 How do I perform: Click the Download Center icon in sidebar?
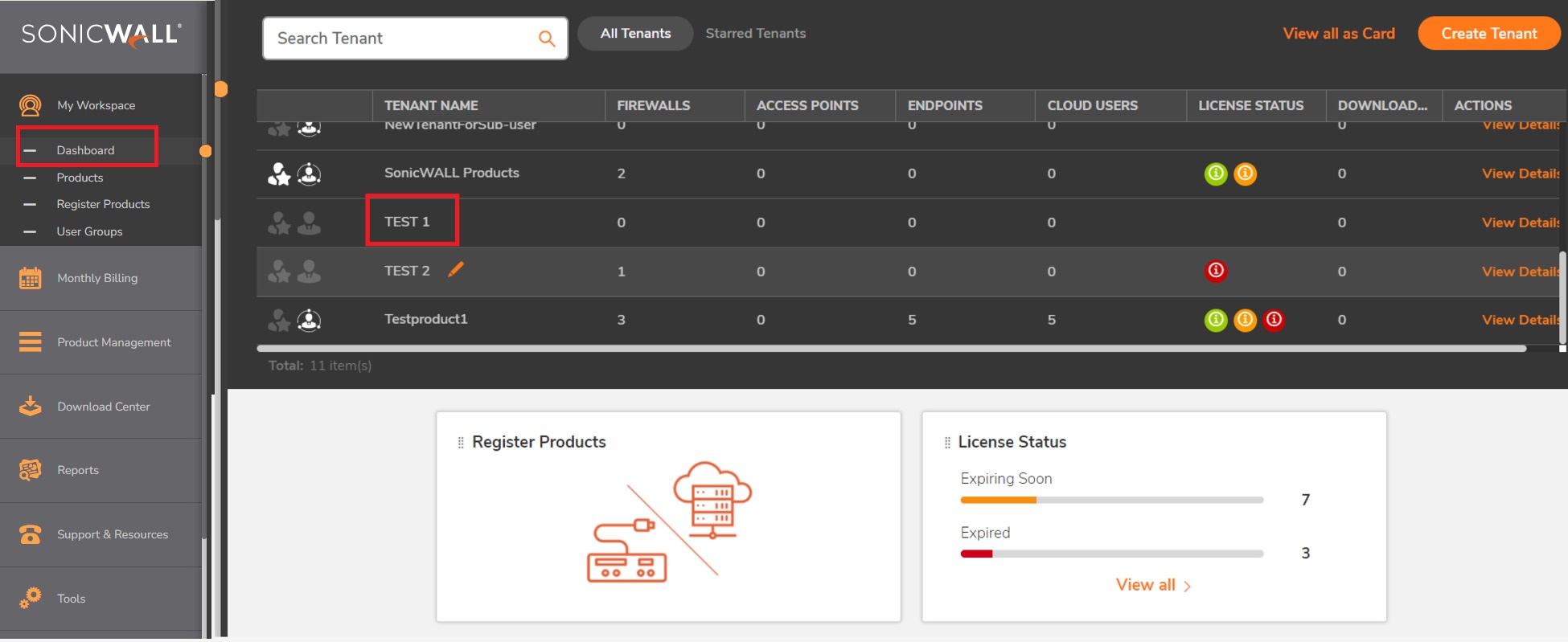coord(31,407)
